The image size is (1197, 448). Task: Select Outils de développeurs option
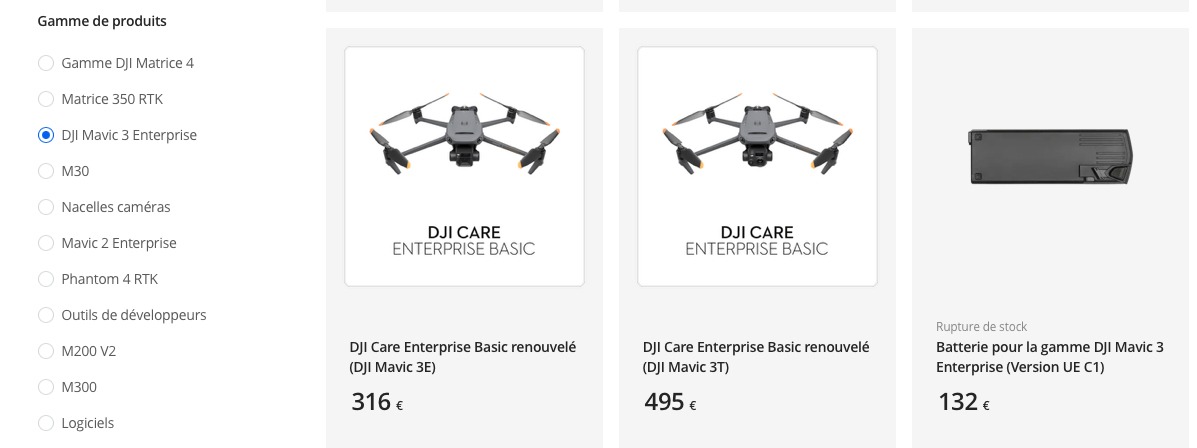point(46,314)
